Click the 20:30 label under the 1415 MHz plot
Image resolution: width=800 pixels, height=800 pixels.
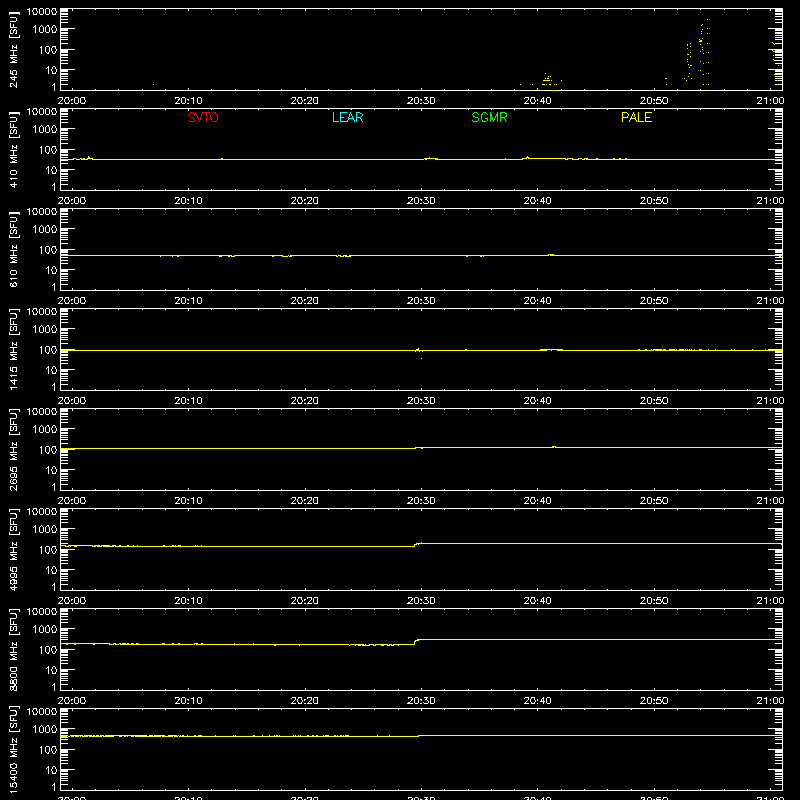[421, 401]
